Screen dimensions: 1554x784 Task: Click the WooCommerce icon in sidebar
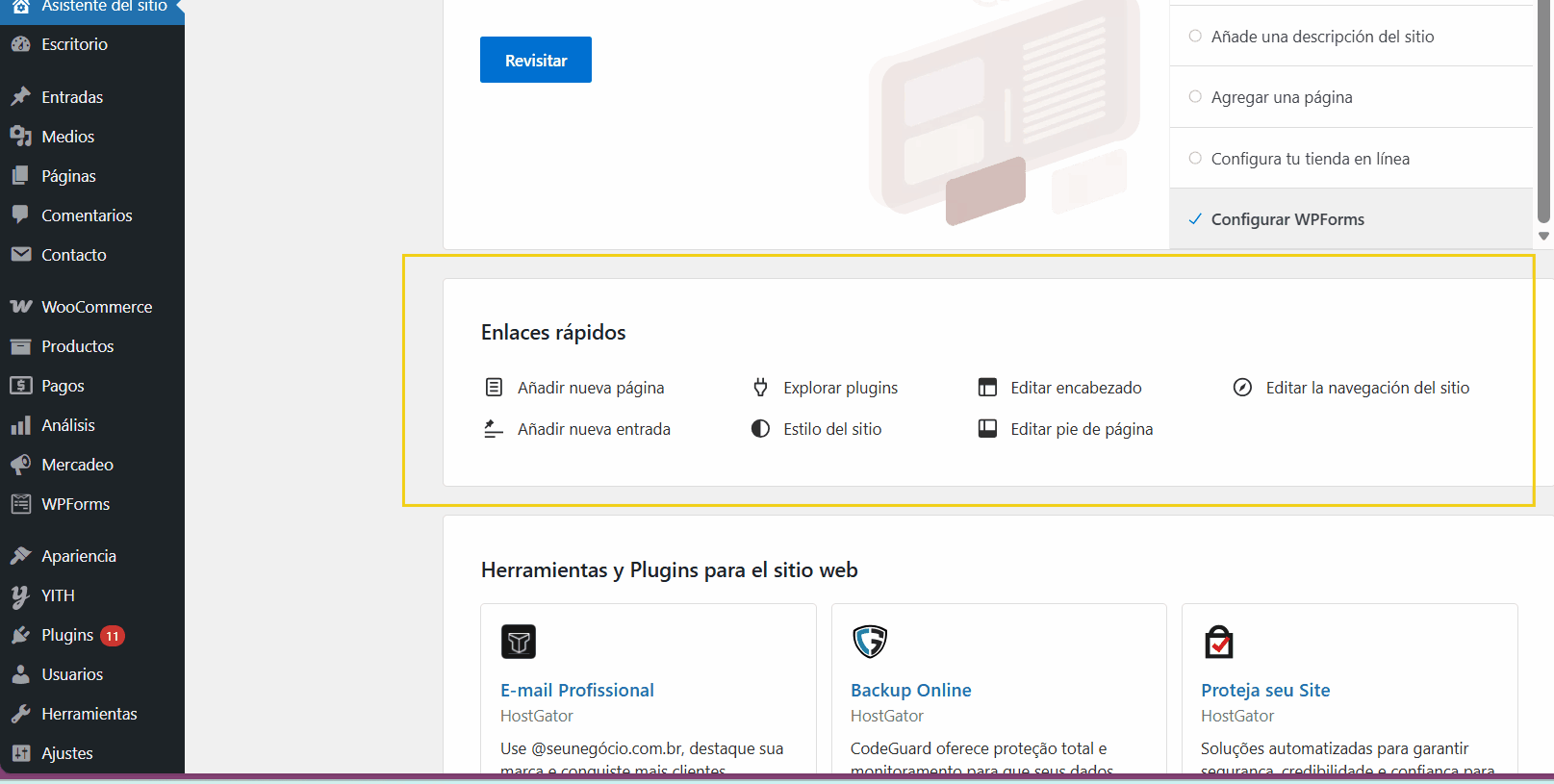point(20,307)
